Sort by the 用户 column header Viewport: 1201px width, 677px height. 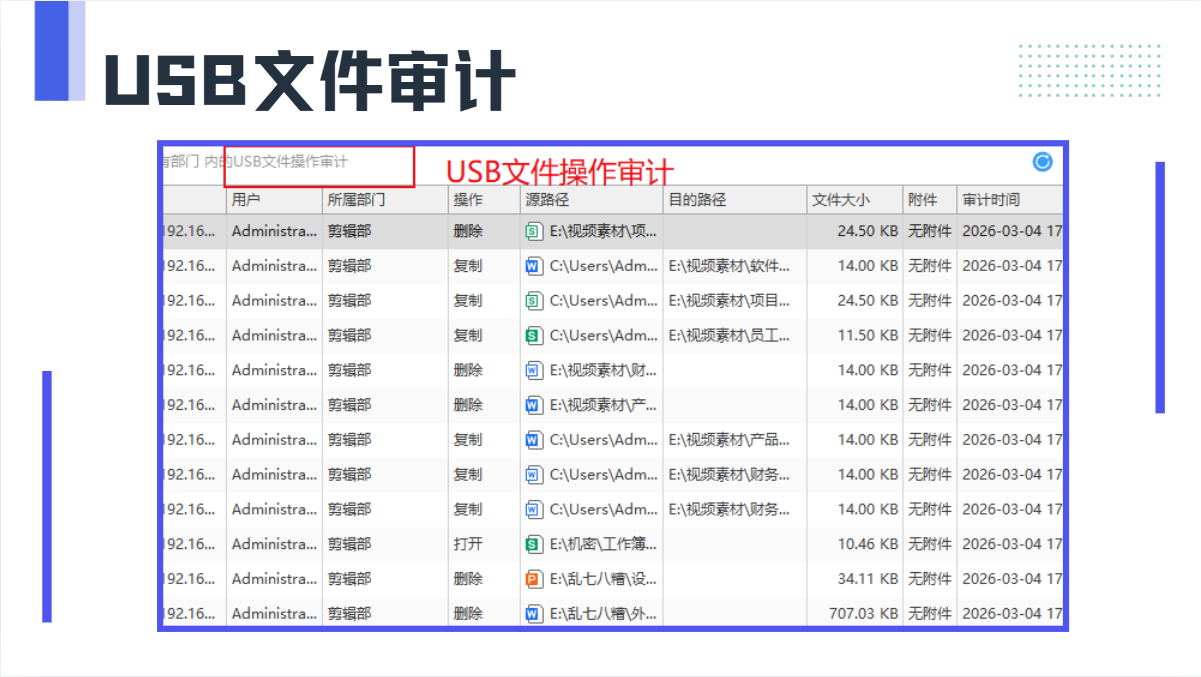pyautogui.click(x=246, y=200)
